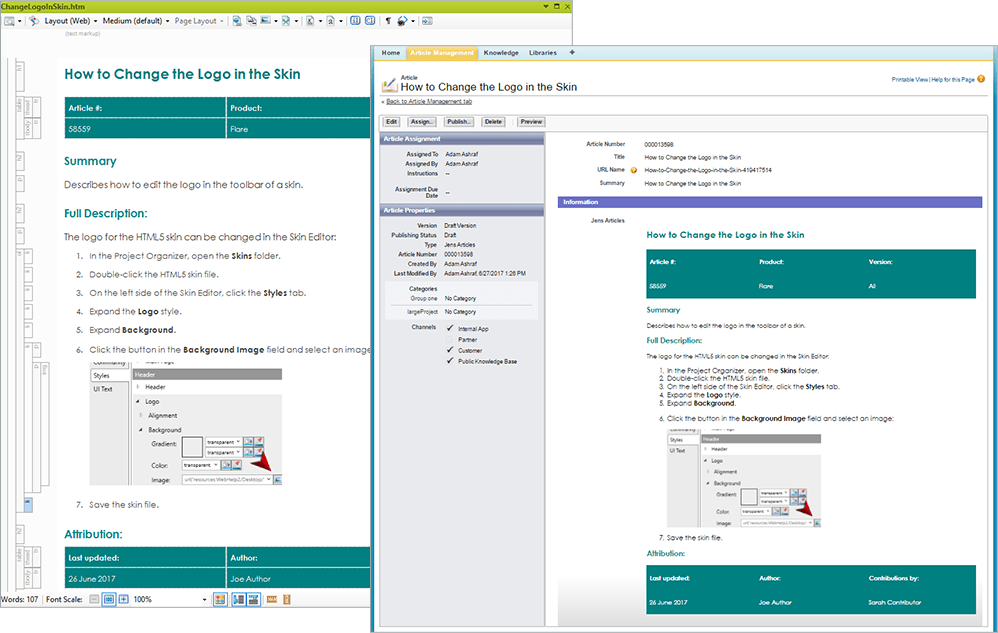998x633 pixels.
Task: Toggle the Public Knowledge Base checkbox
Action: [x=451, y=361]
